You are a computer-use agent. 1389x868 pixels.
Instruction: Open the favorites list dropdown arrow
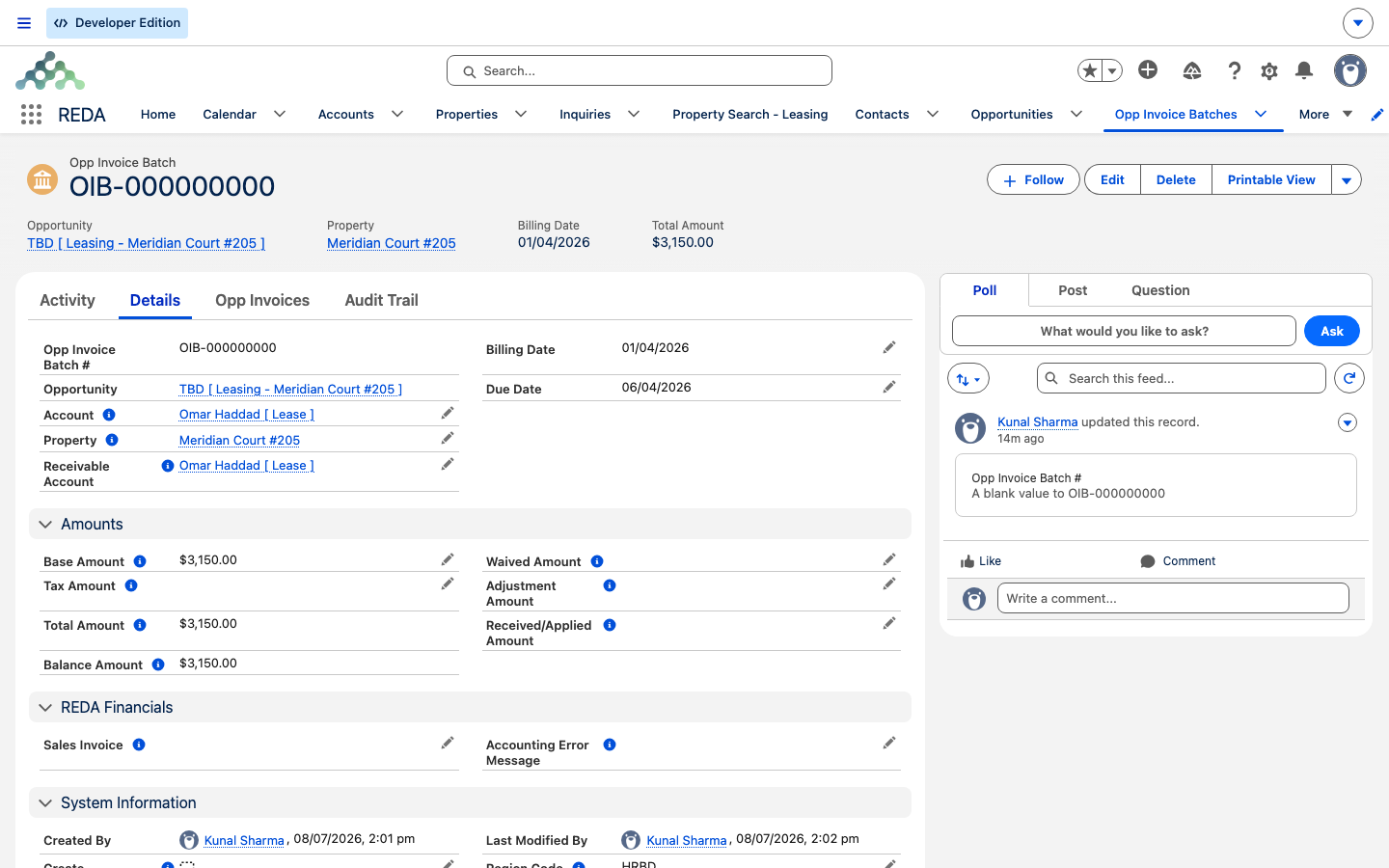click(1112, 70)
